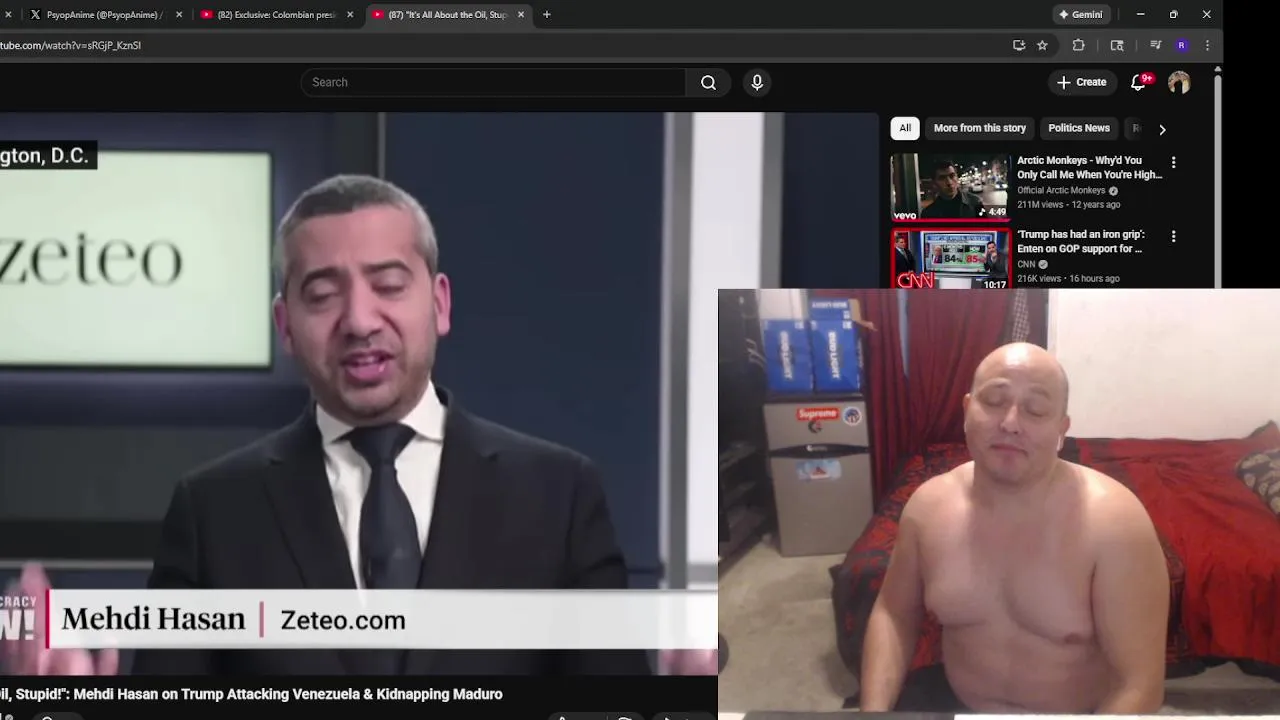Select the All filter chip
The height and width of the screenshot is (720, 1280).
[905, 128]
